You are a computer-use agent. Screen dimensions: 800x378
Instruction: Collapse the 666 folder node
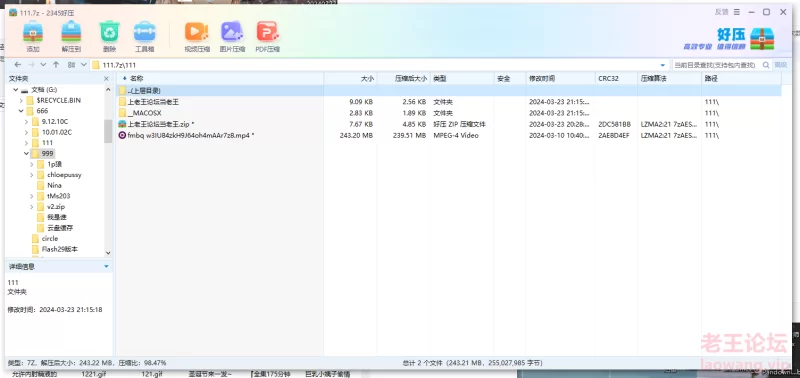[x=21, y=111]
